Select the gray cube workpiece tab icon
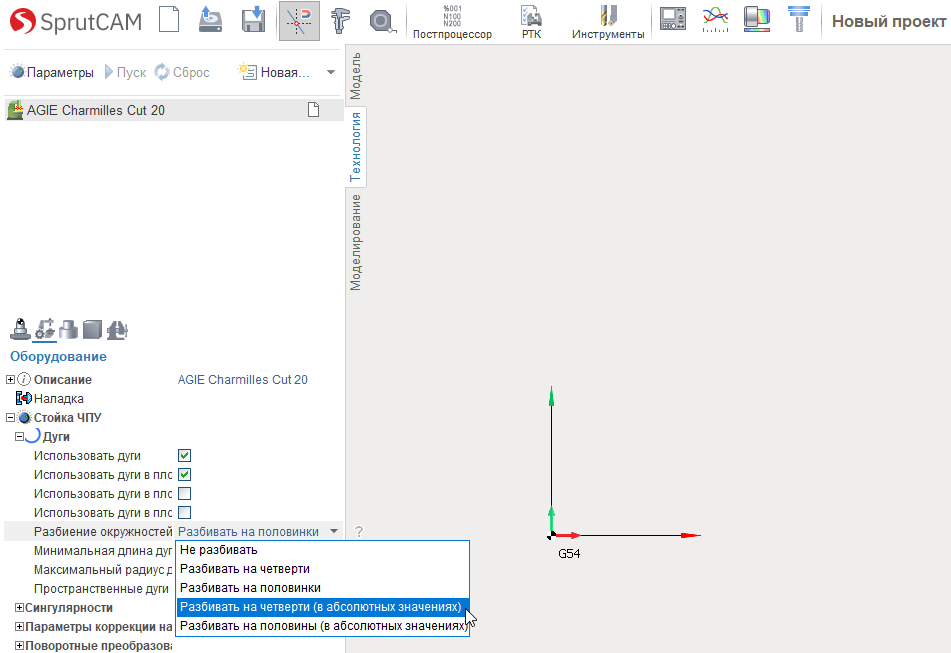Screen dimensions: 951x653 click(92, 329)
